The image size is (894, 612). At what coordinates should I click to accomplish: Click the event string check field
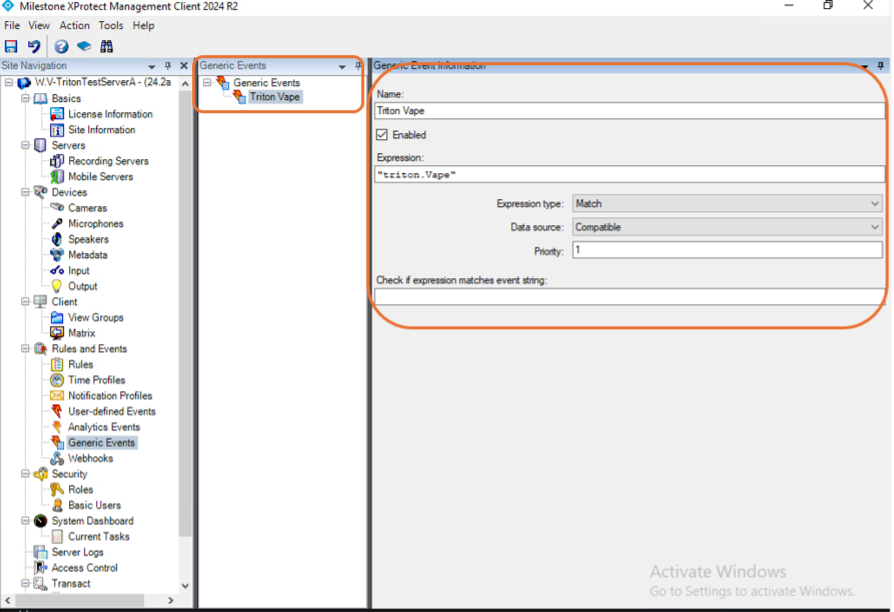point(629,297)
